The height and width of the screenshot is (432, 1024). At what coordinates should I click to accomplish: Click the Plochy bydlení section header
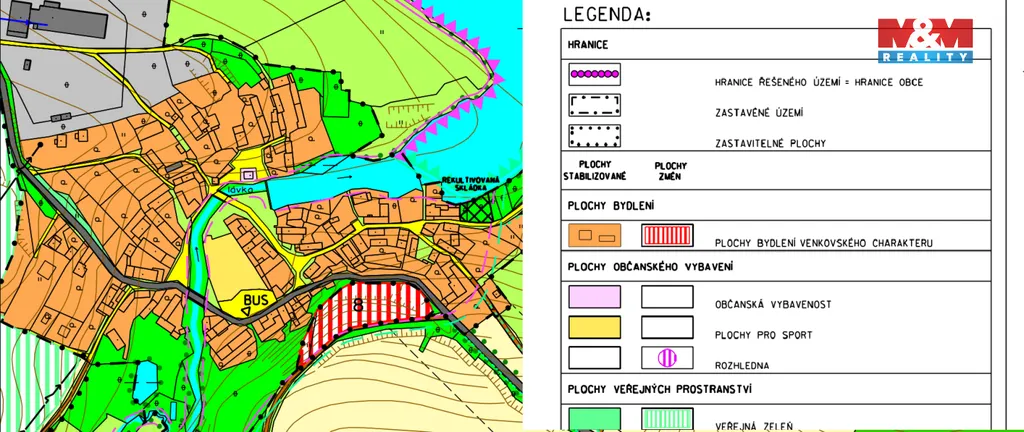click(x=611, y=206)
